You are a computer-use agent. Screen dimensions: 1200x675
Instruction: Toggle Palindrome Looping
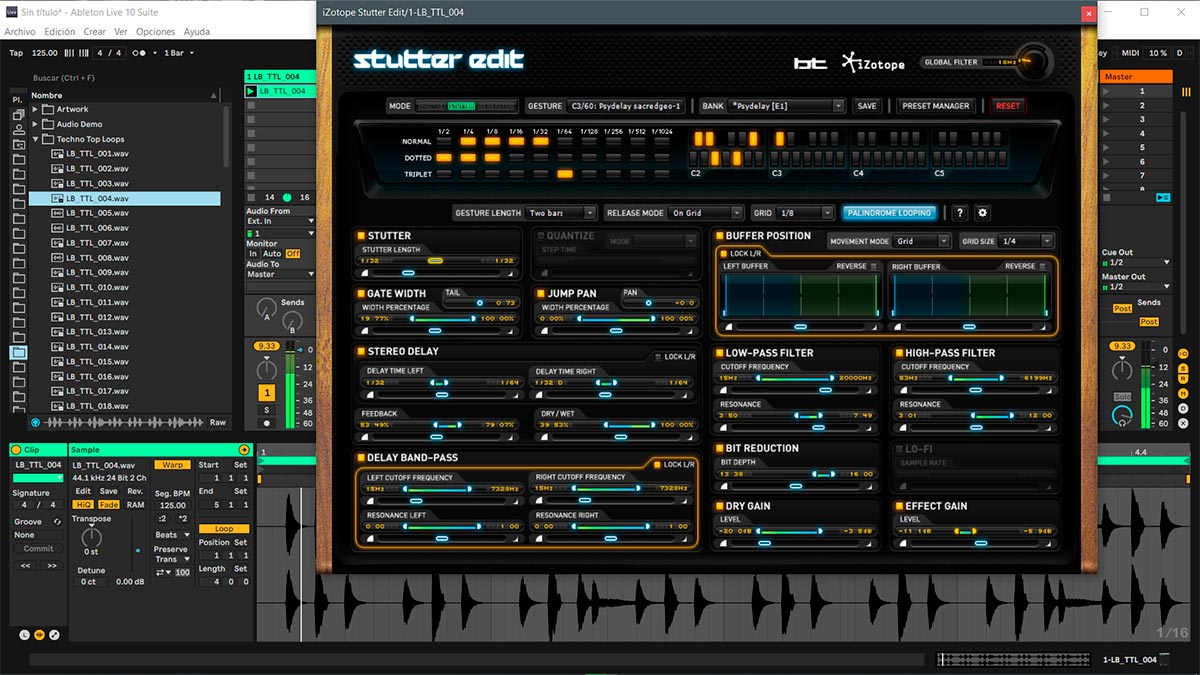(x=889, y=213)
